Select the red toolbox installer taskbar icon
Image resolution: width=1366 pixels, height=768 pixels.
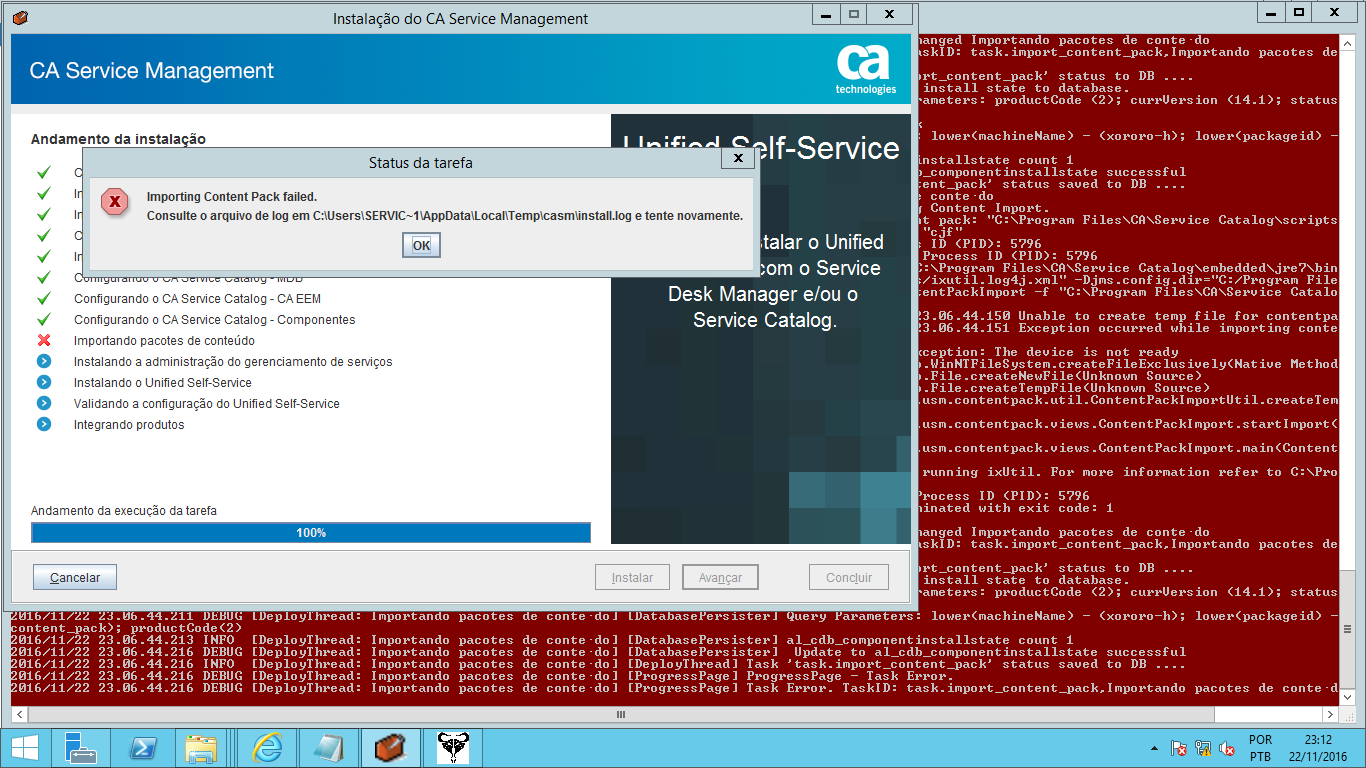pos(391,747)
